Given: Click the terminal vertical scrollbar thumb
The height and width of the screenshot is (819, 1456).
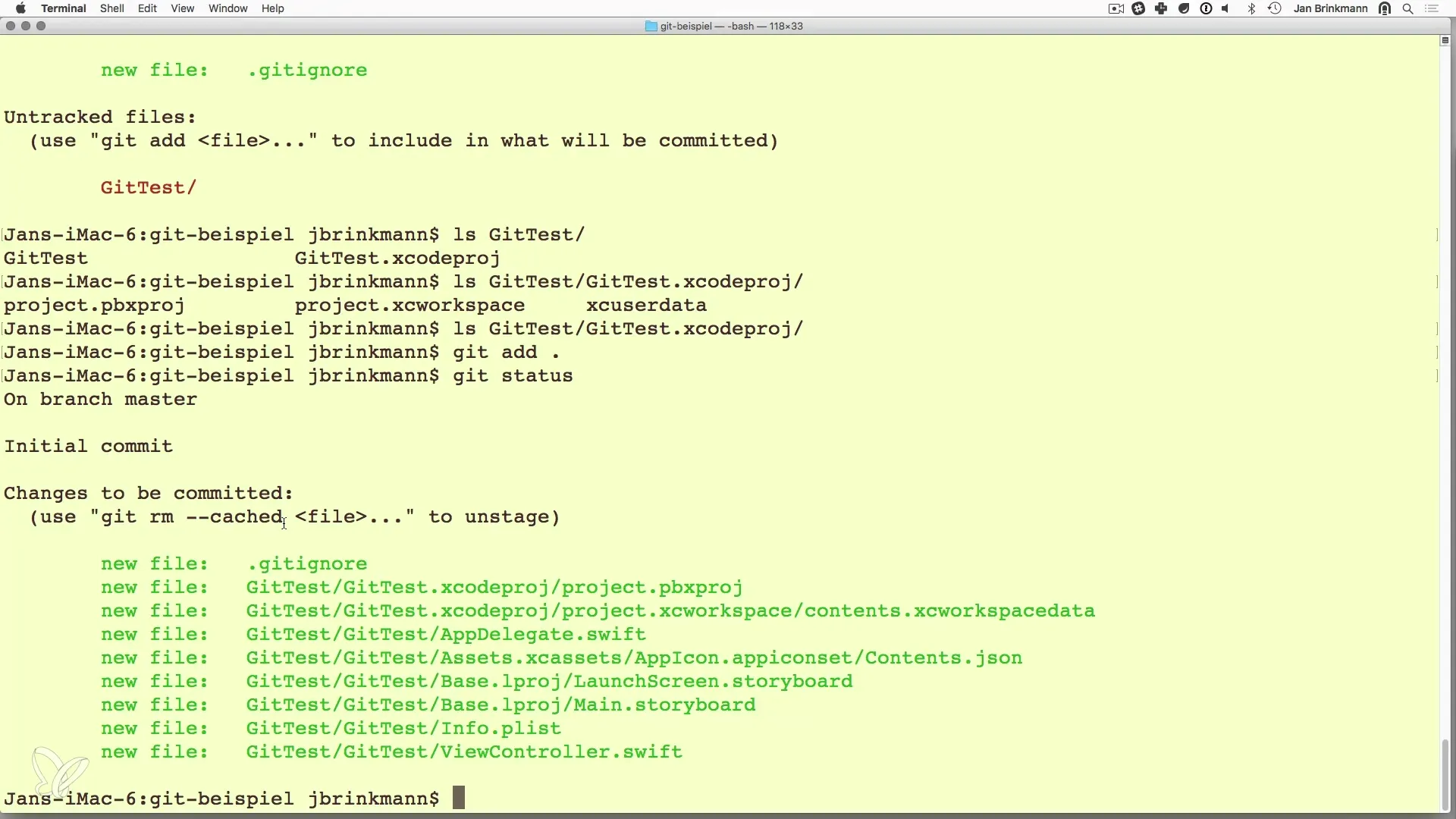Looking at the screenshot, I should 1445,773.
